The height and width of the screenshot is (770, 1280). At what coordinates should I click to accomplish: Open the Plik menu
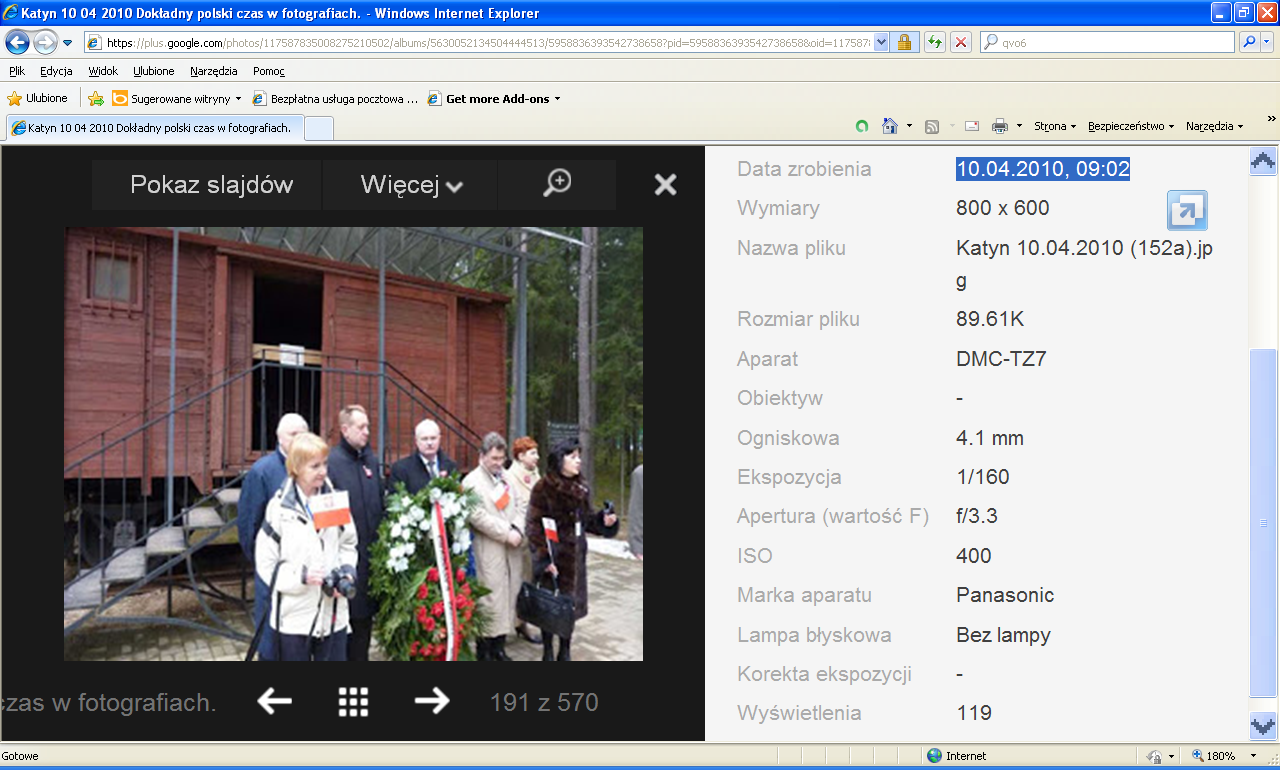tap(17, 71)
